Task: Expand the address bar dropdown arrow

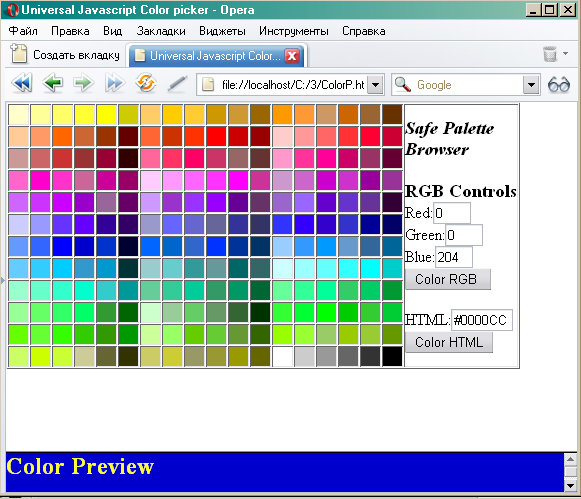Action: (x=375, y=85)
